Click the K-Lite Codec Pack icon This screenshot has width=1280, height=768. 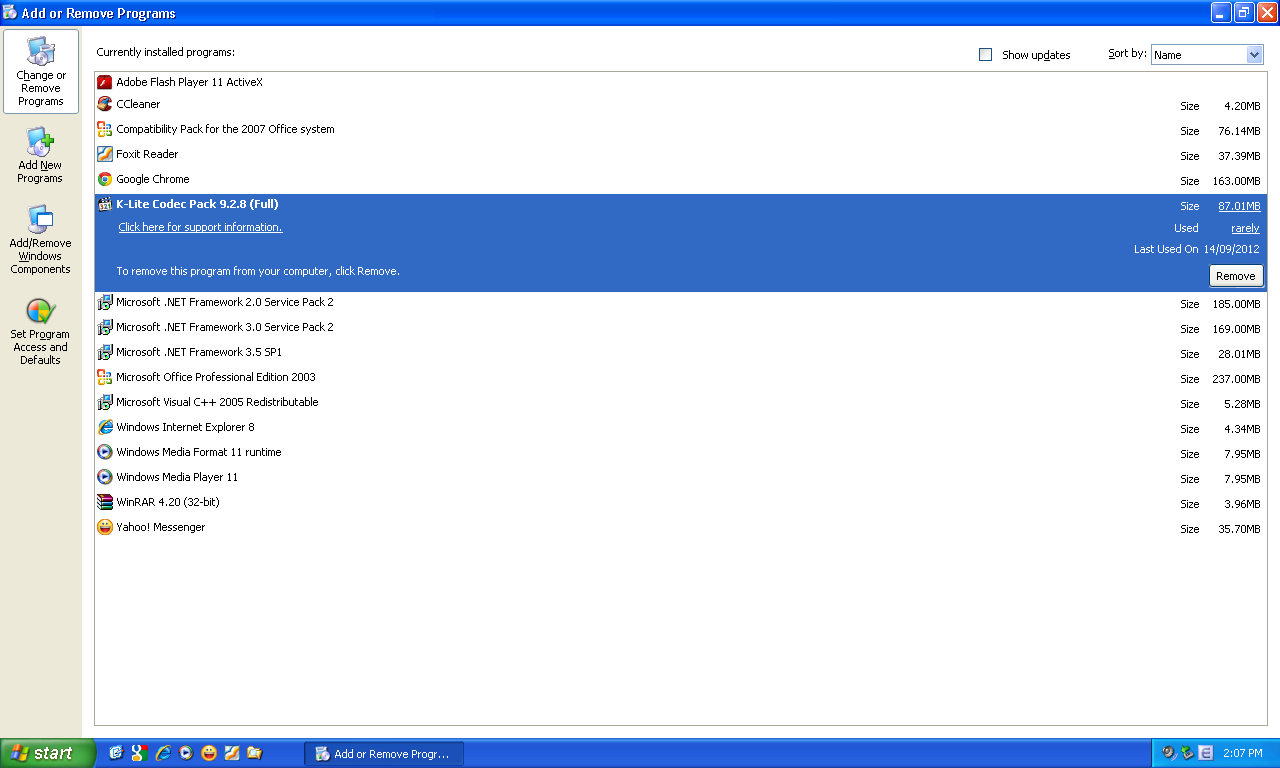pos(105,204)
